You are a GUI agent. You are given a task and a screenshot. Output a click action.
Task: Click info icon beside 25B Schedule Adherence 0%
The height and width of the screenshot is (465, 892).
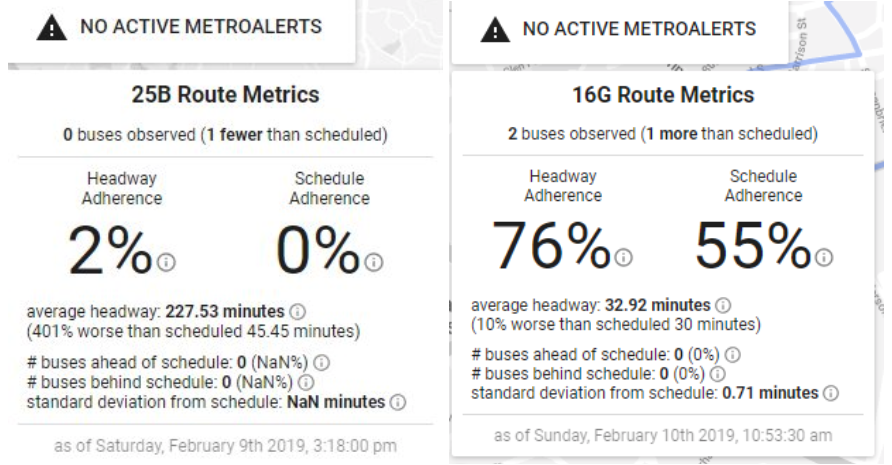coord(374,262)
